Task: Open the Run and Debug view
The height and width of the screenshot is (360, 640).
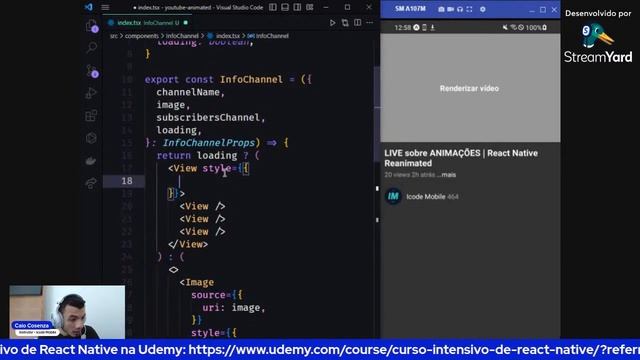Action: coord(91,93)
